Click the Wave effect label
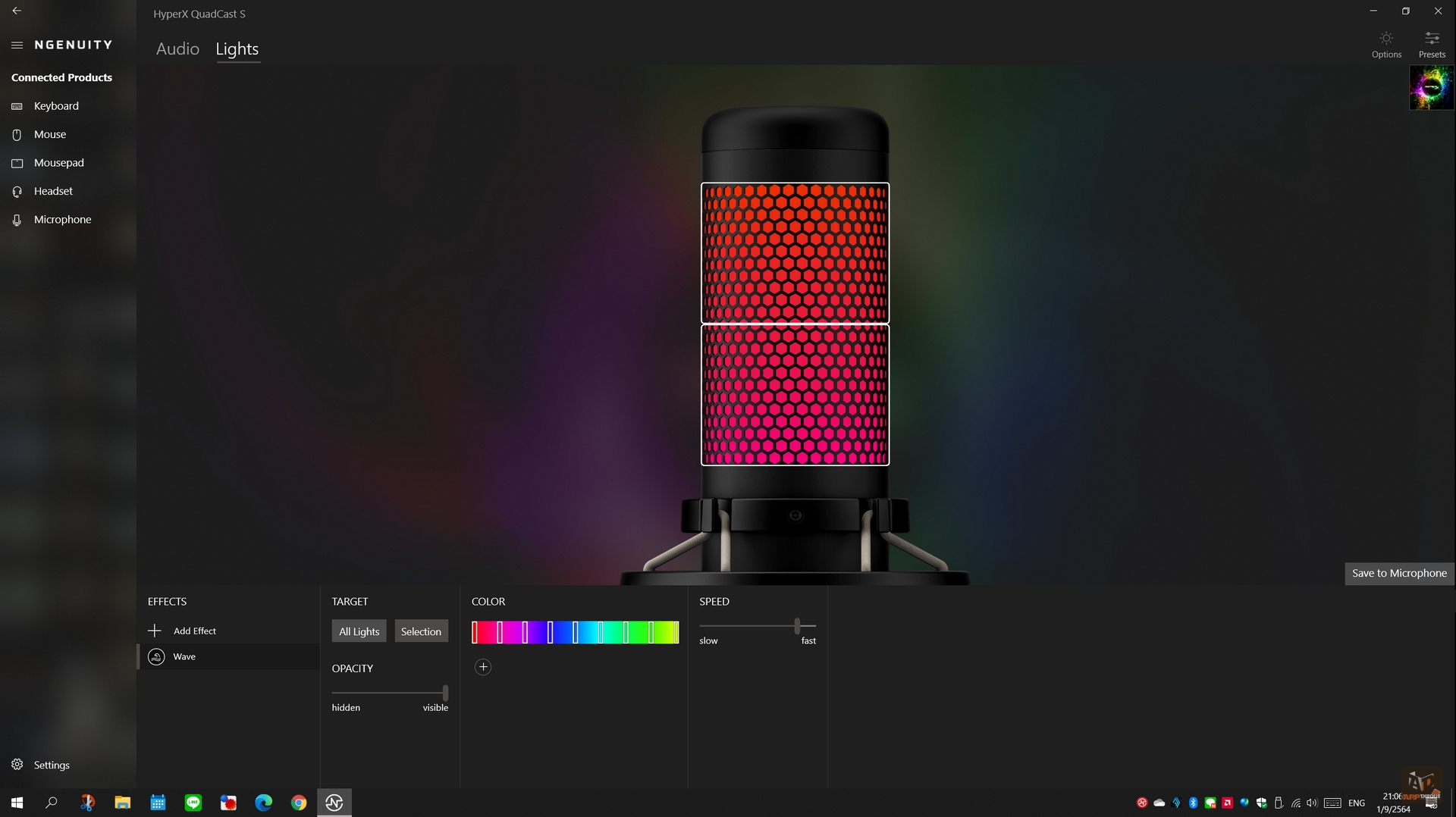Viewport: 1456px width, 817px height. (x=184, y=656)
